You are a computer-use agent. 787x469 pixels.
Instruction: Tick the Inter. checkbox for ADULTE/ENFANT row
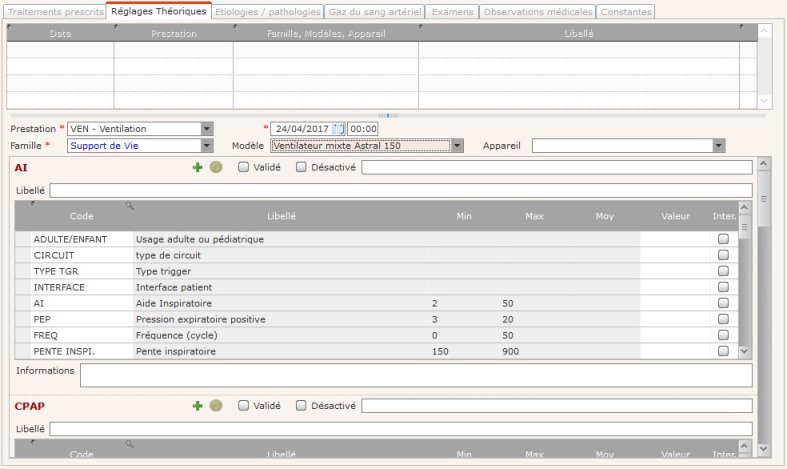click(723, 239)
